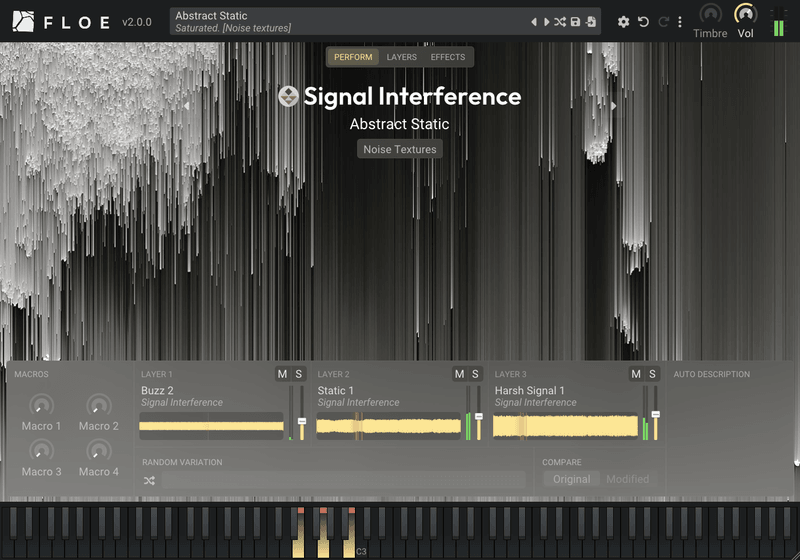Click the Signal Interference title
The height and width of the screenshot is (560, 800).
[412, 96]
